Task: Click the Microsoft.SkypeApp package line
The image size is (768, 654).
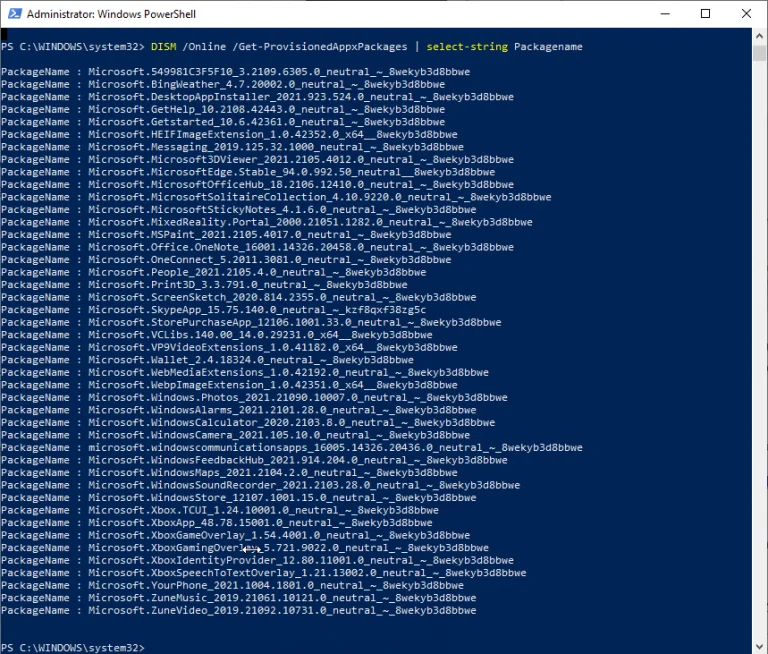Action: 214,310
